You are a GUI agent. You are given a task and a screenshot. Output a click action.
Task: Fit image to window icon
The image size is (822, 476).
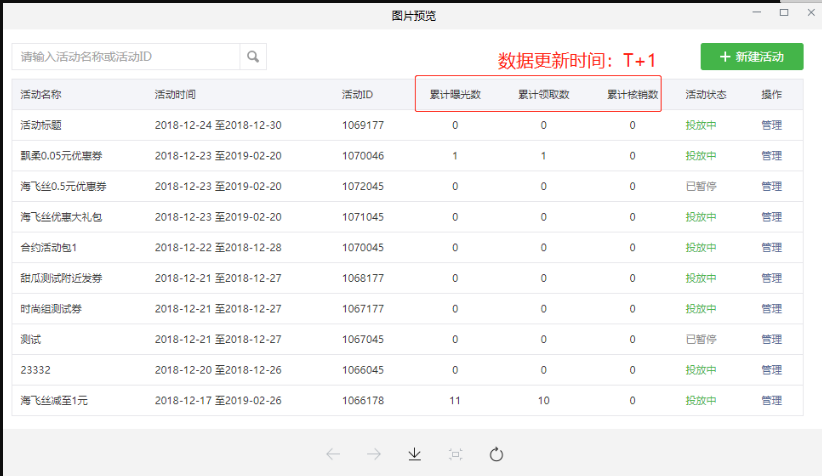tap(456, 454)
